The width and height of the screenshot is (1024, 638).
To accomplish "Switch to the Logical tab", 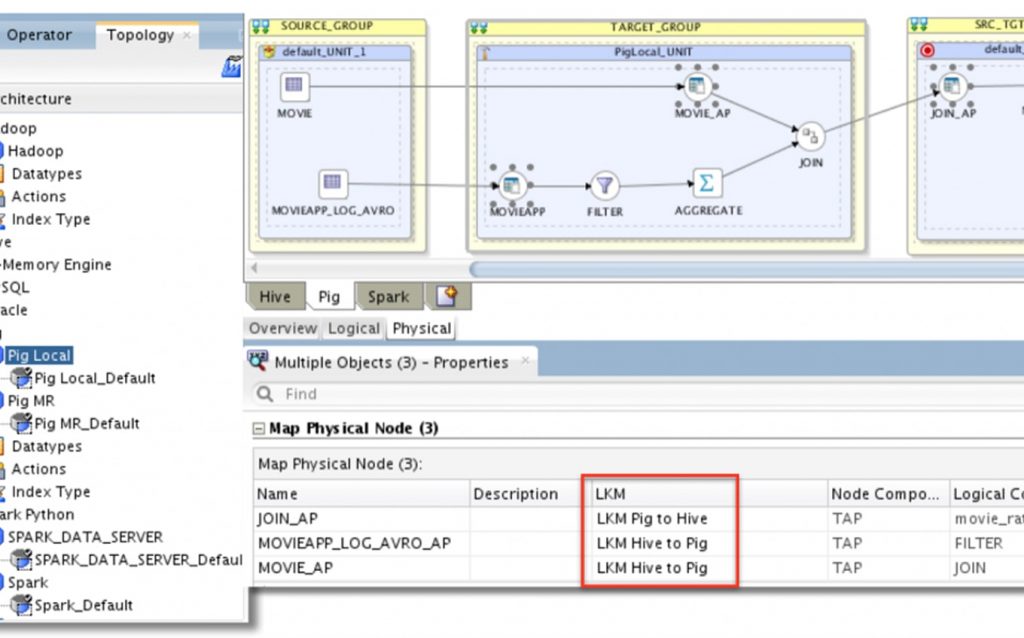I will coord(353,328).
